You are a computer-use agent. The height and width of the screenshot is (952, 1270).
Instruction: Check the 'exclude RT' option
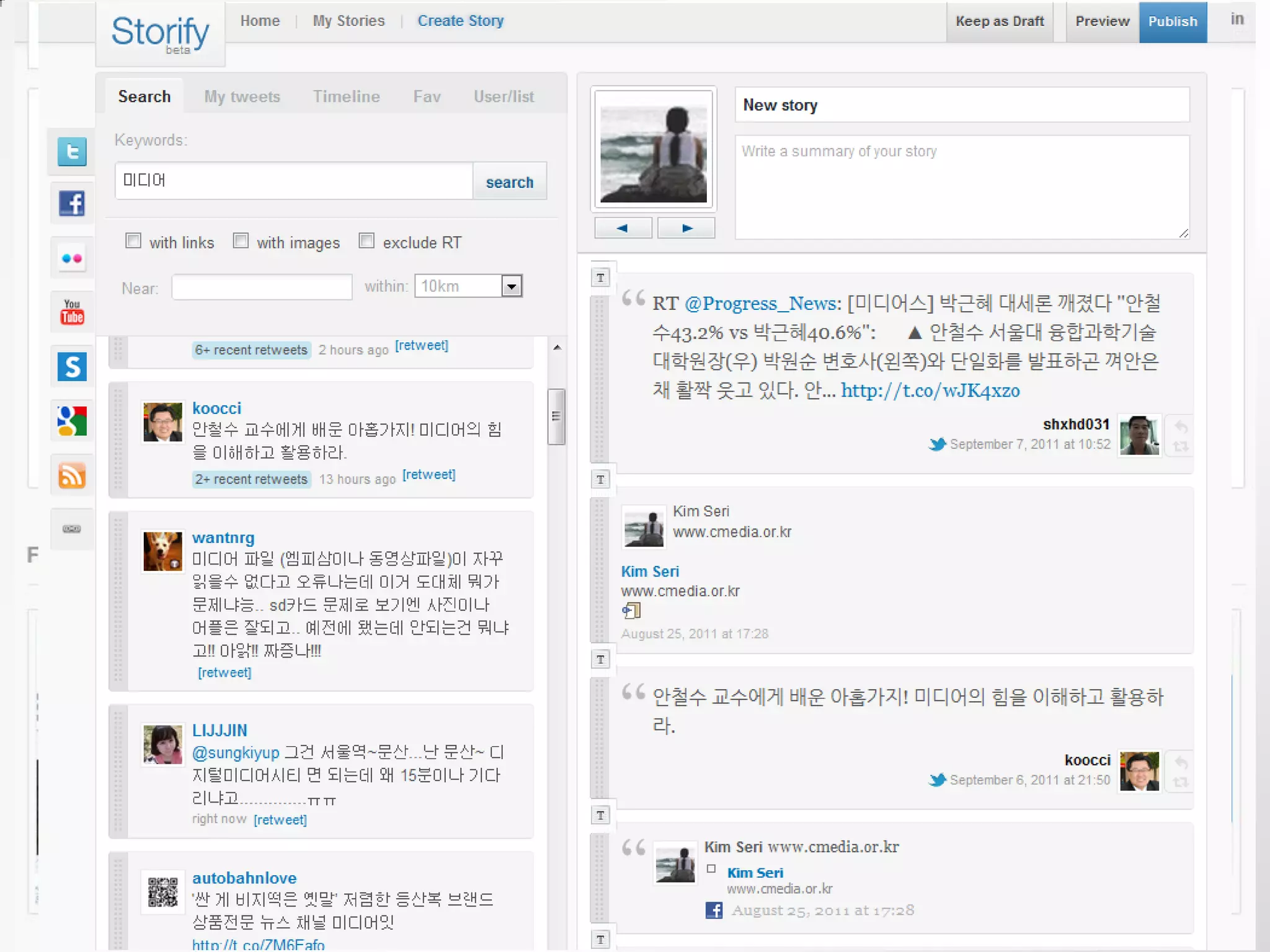pos(366,240)
